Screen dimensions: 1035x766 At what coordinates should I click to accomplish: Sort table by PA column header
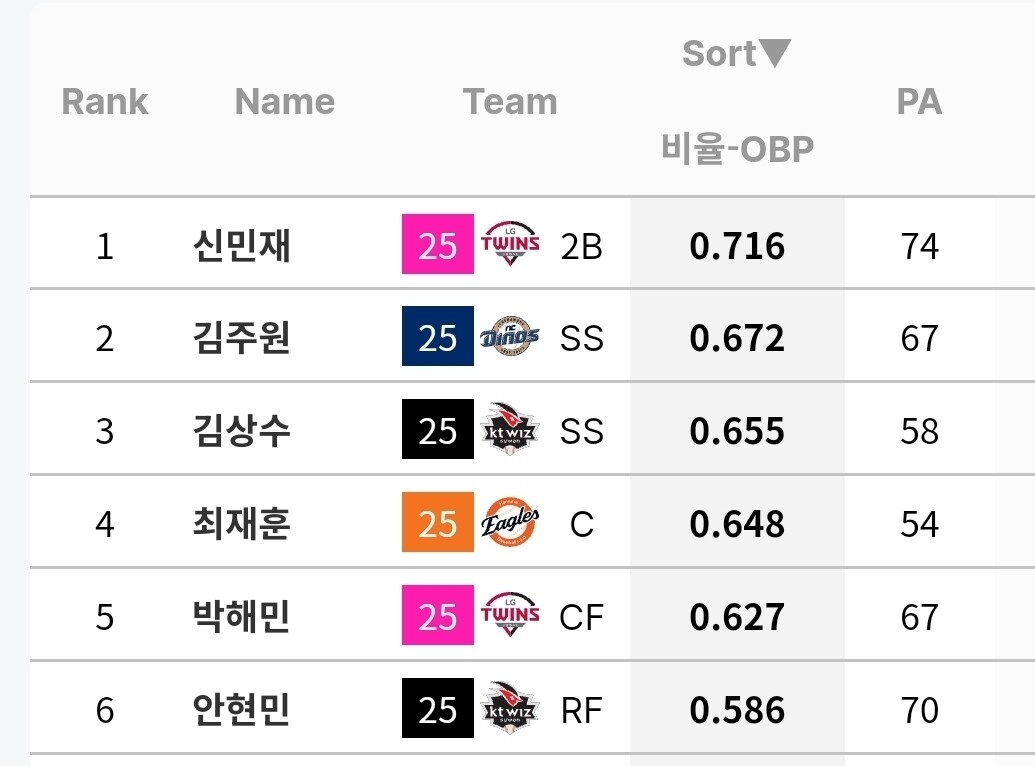[x=919, y=101]
